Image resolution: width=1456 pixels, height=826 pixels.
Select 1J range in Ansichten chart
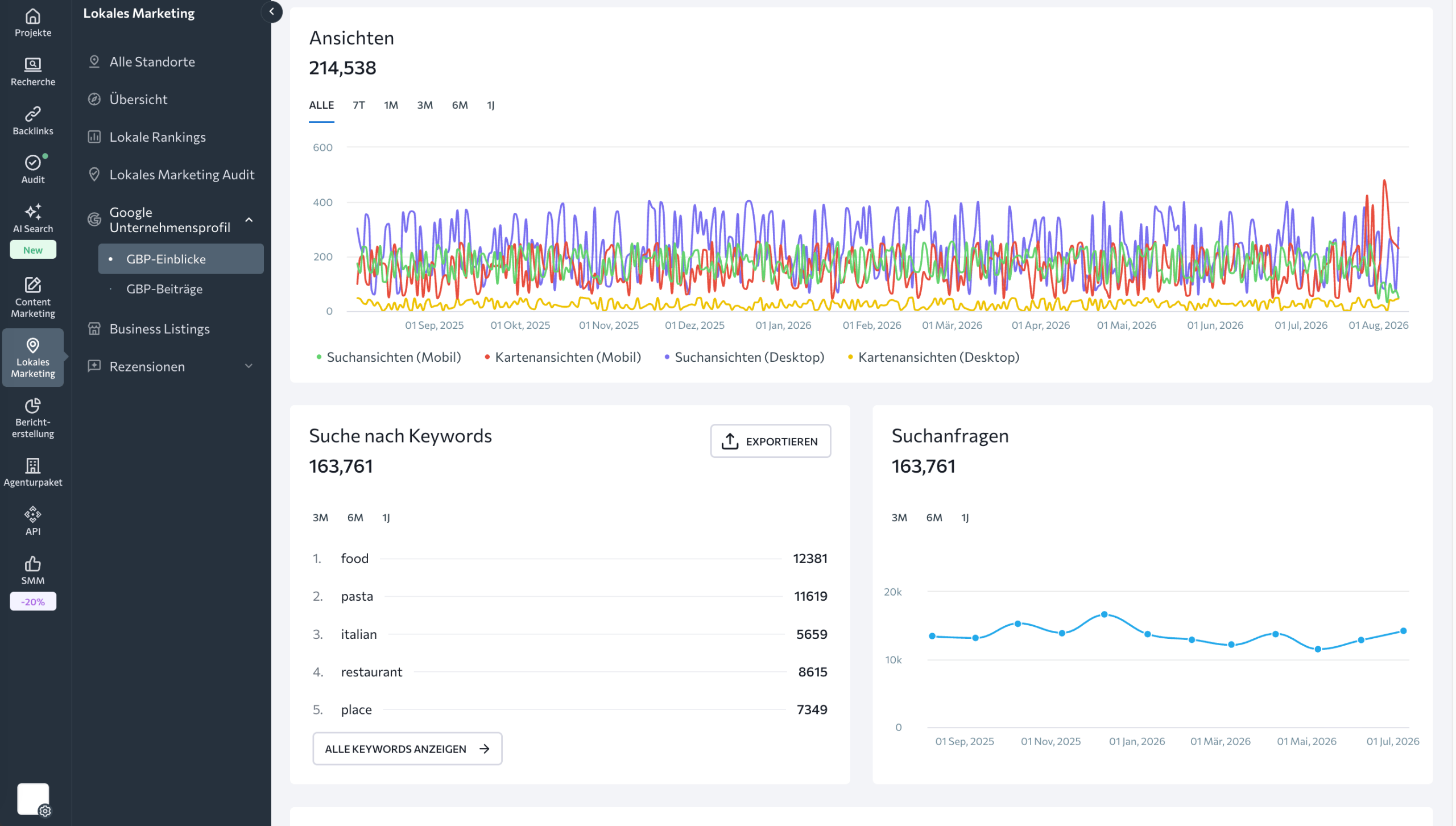(491, 105)
